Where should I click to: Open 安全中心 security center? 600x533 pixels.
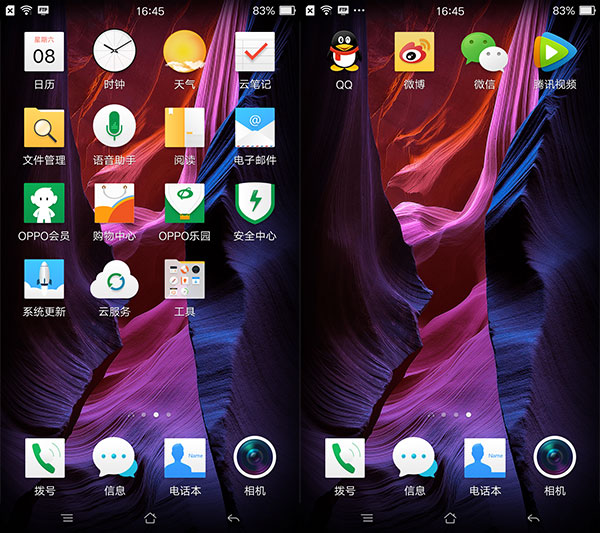255,203
